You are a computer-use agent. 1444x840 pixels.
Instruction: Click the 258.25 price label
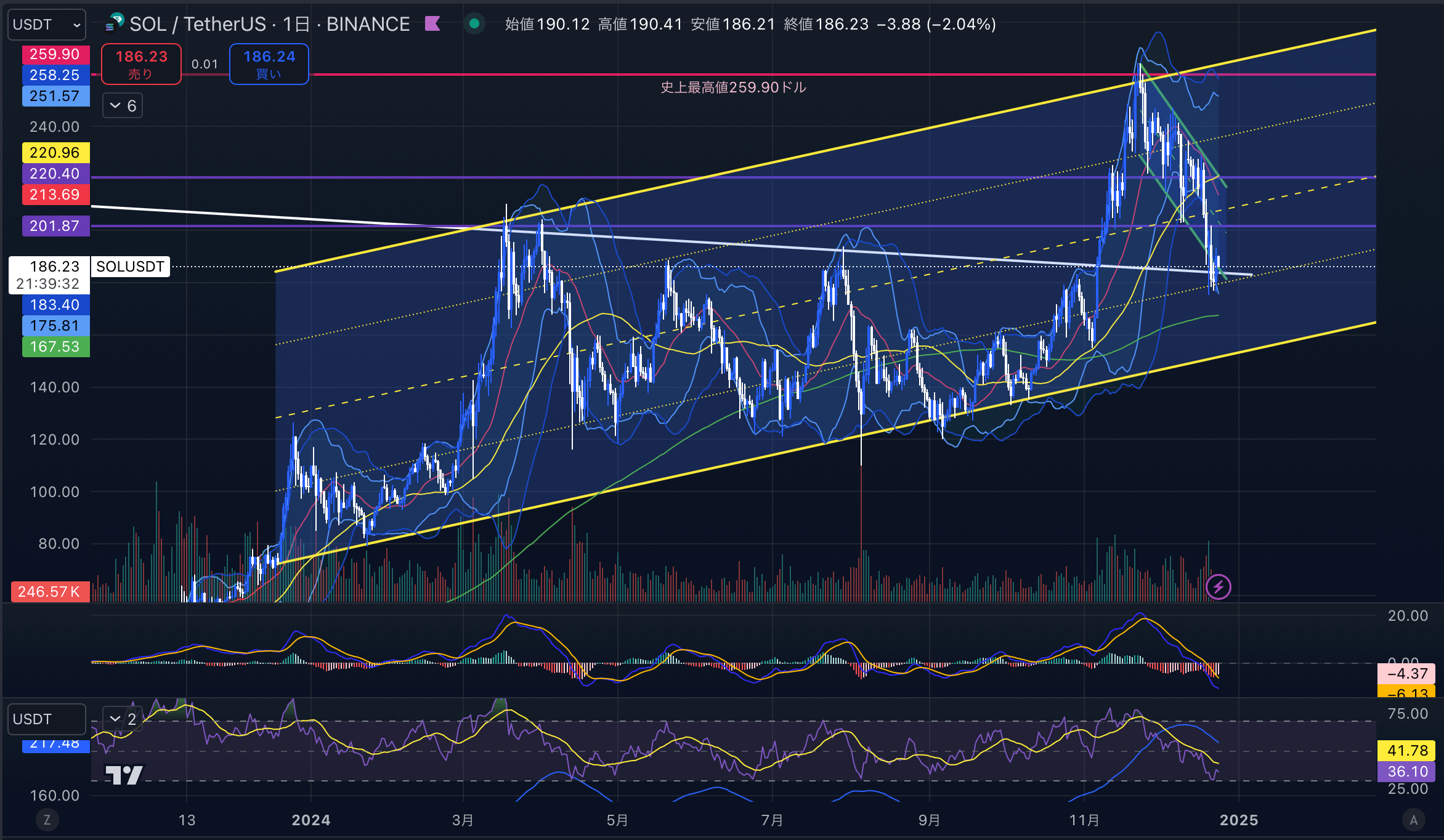pyautogui.click(x=55, y=75)
